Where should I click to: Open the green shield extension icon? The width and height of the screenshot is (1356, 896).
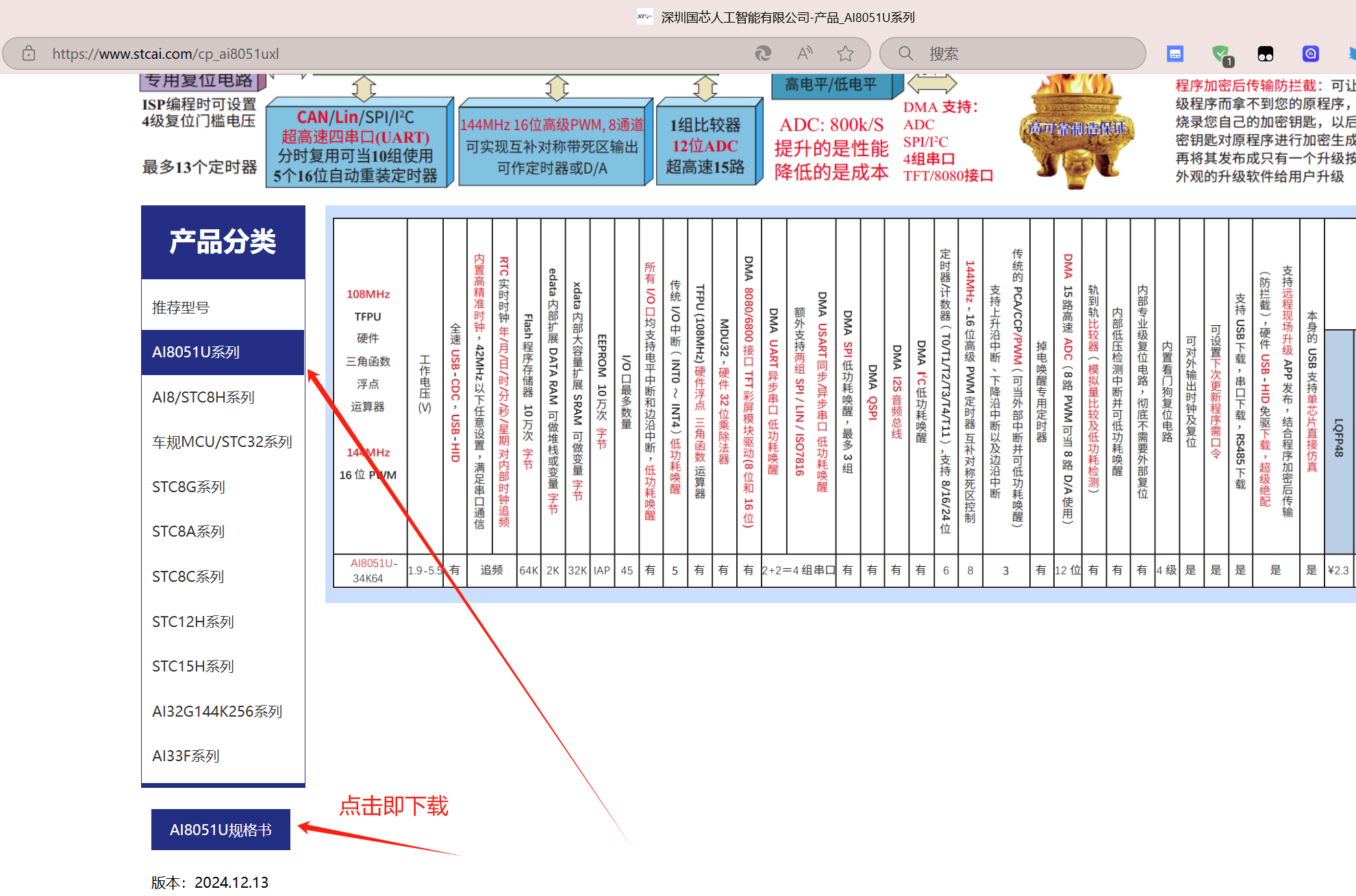click(1221, 55)
